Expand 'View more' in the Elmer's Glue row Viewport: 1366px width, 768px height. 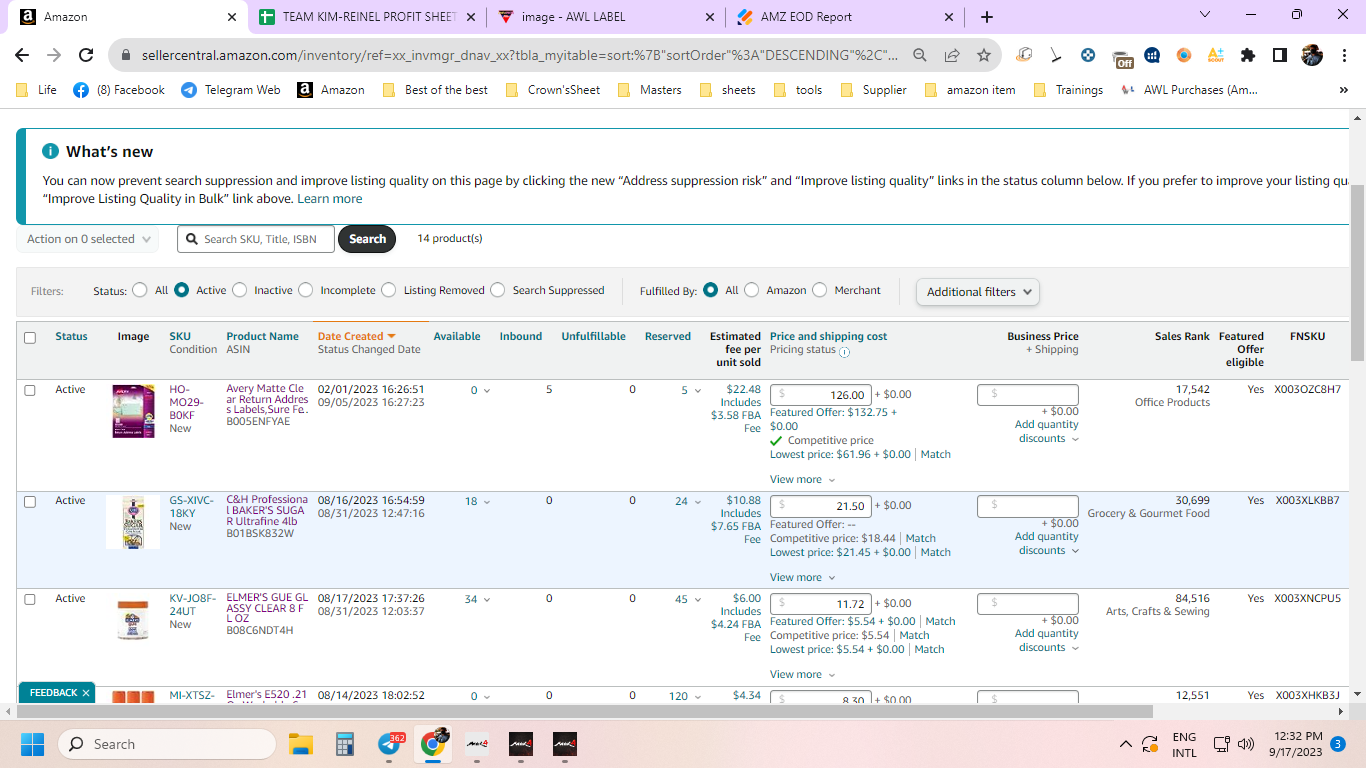(802, 675)
